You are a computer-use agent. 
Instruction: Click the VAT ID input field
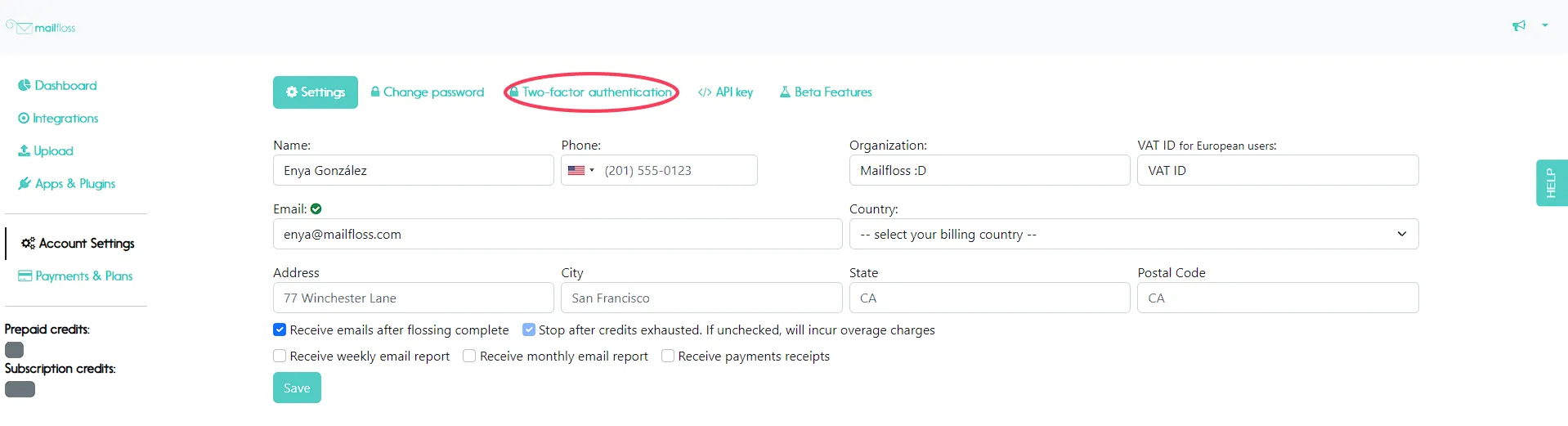(x=1278, y=170)
